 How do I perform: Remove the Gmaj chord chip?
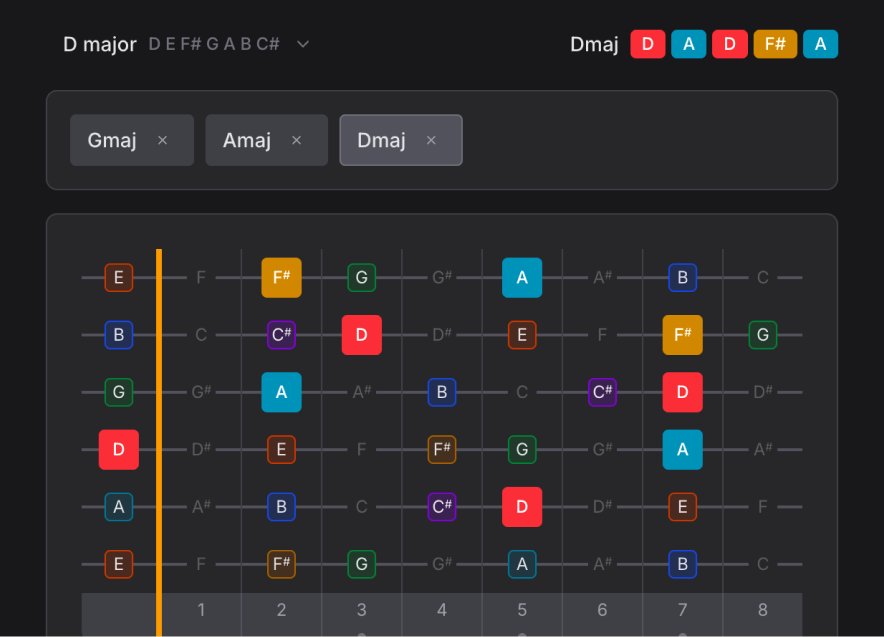pos(163,140)
